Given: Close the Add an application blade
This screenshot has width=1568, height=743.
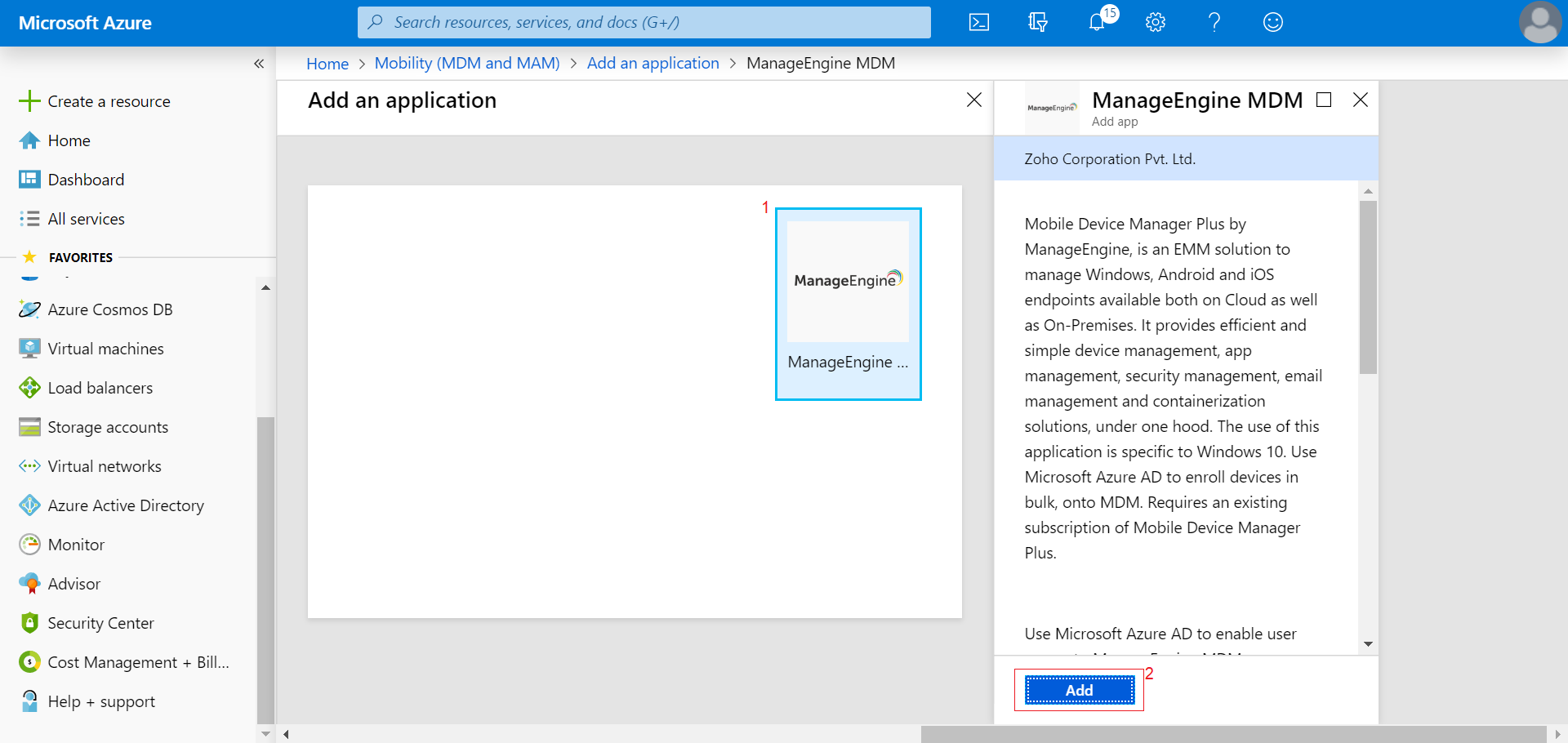Looking at the screenshot, I should click(974, 100).
